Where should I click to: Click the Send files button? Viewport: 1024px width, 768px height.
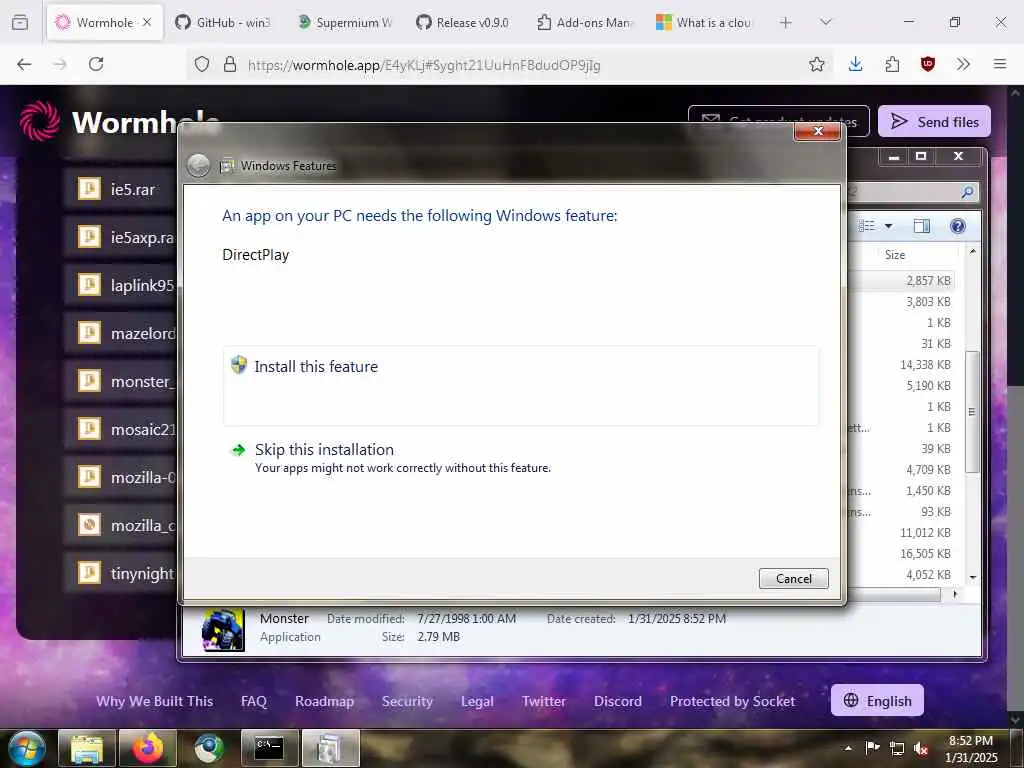tap(934, 121)
